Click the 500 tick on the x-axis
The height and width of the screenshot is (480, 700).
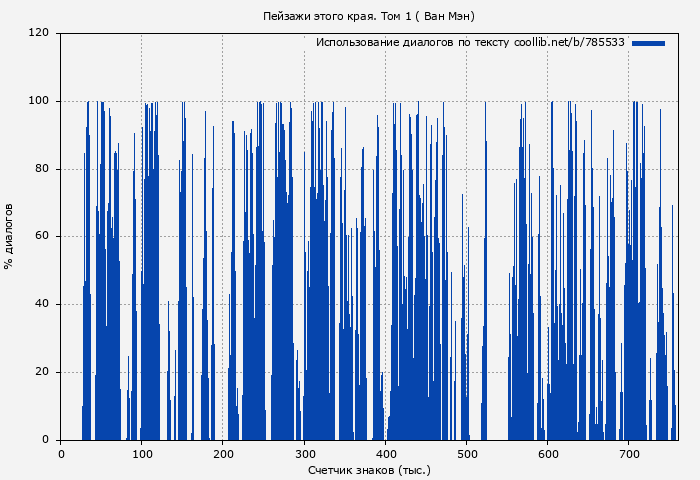point(466,454)
